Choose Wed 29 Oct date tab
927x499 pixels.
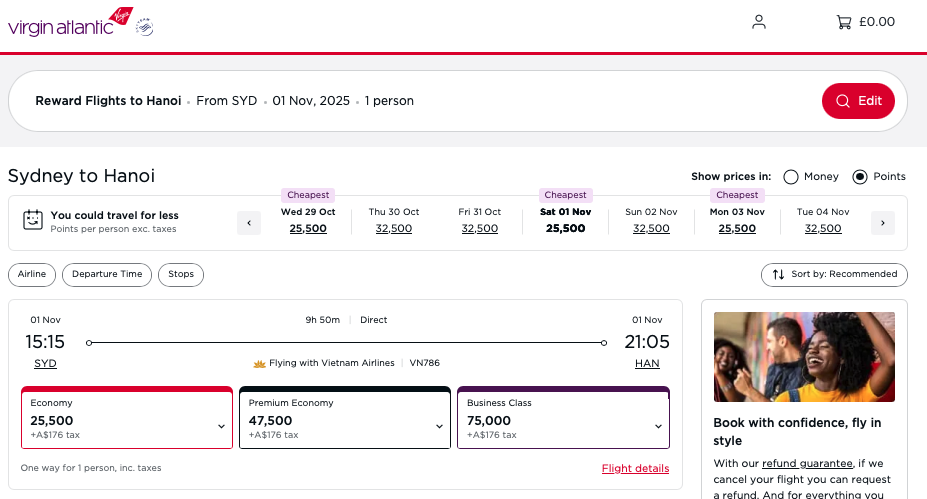pos(308,220)
